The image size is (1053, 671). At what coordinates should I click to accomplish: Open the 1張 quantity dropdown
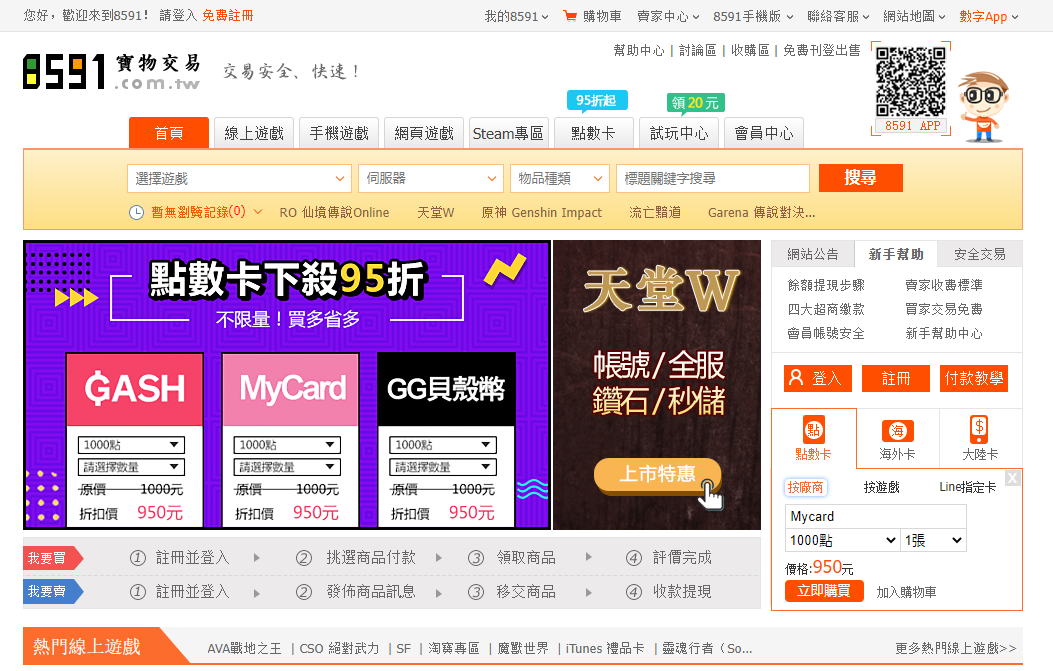tap(933, 540)
